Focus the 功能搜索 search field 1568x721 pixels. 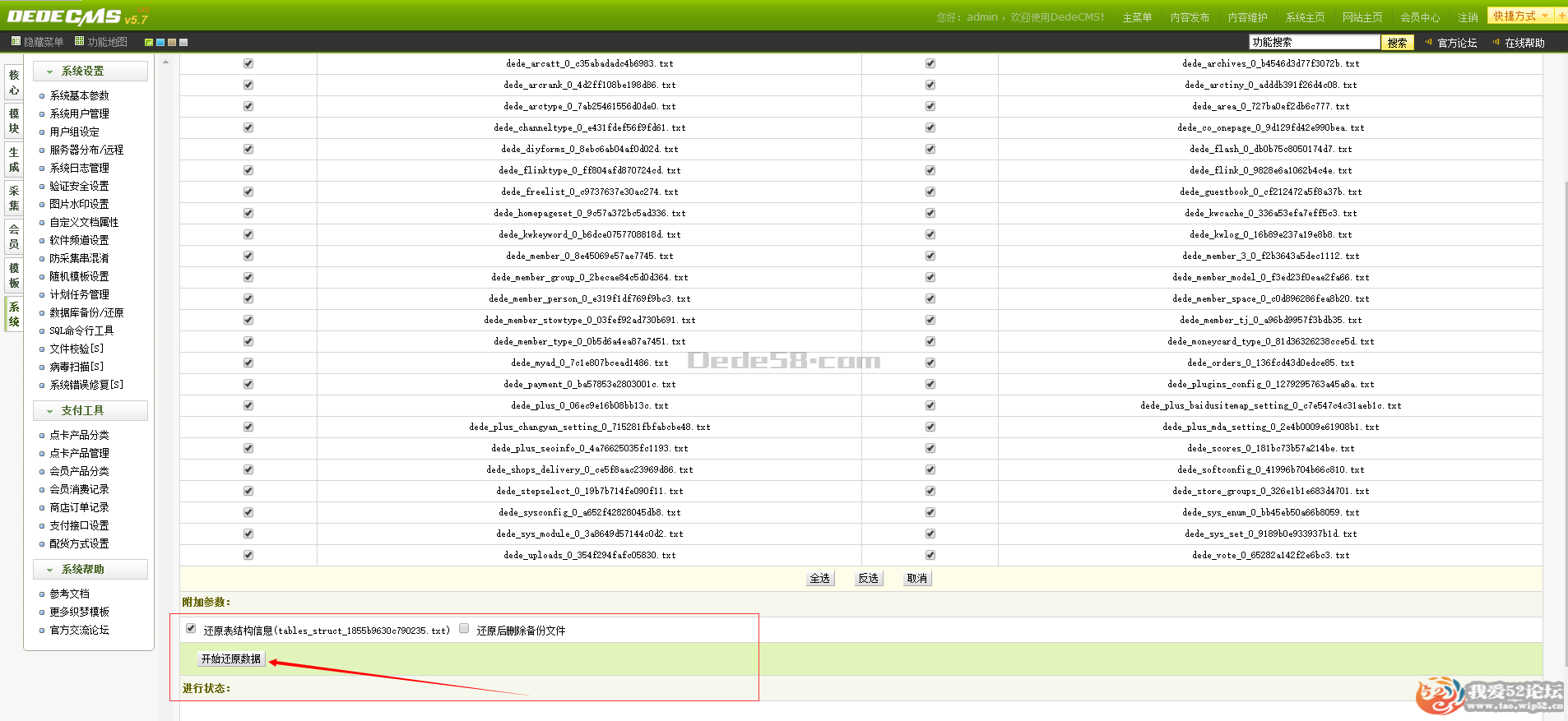click(1314, 42)
